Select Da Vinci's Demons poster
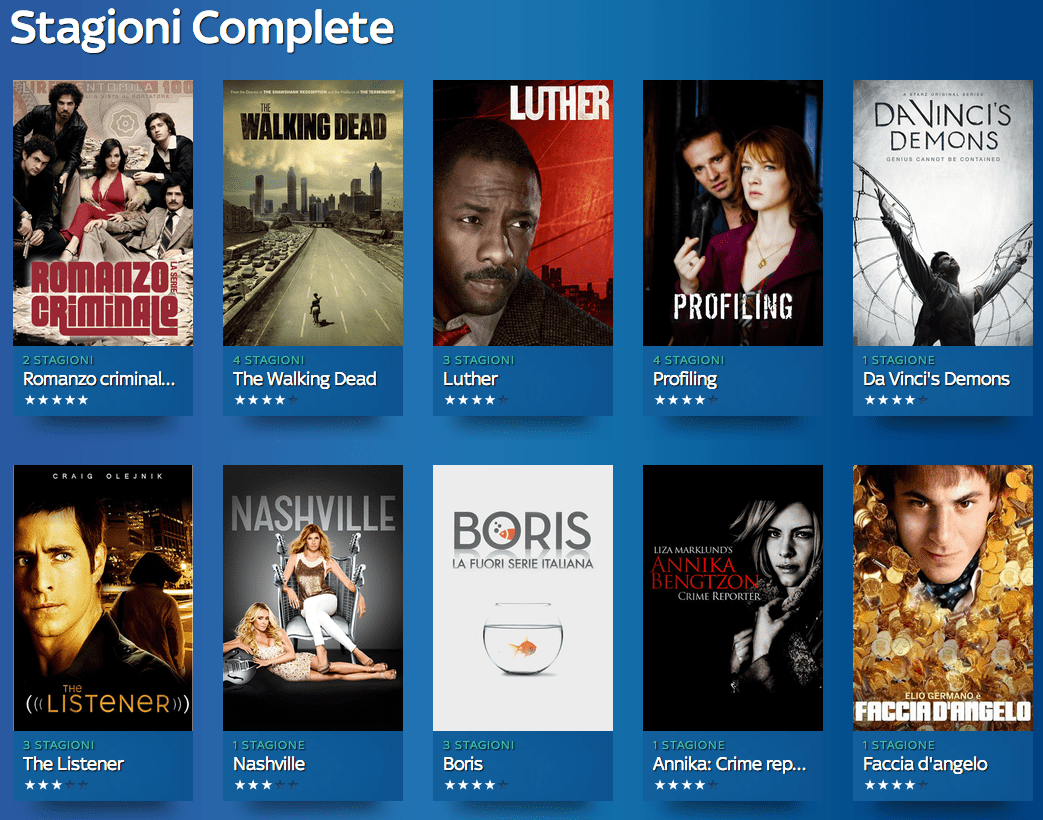The image size is (1043, 820). (x=943, y=213)
